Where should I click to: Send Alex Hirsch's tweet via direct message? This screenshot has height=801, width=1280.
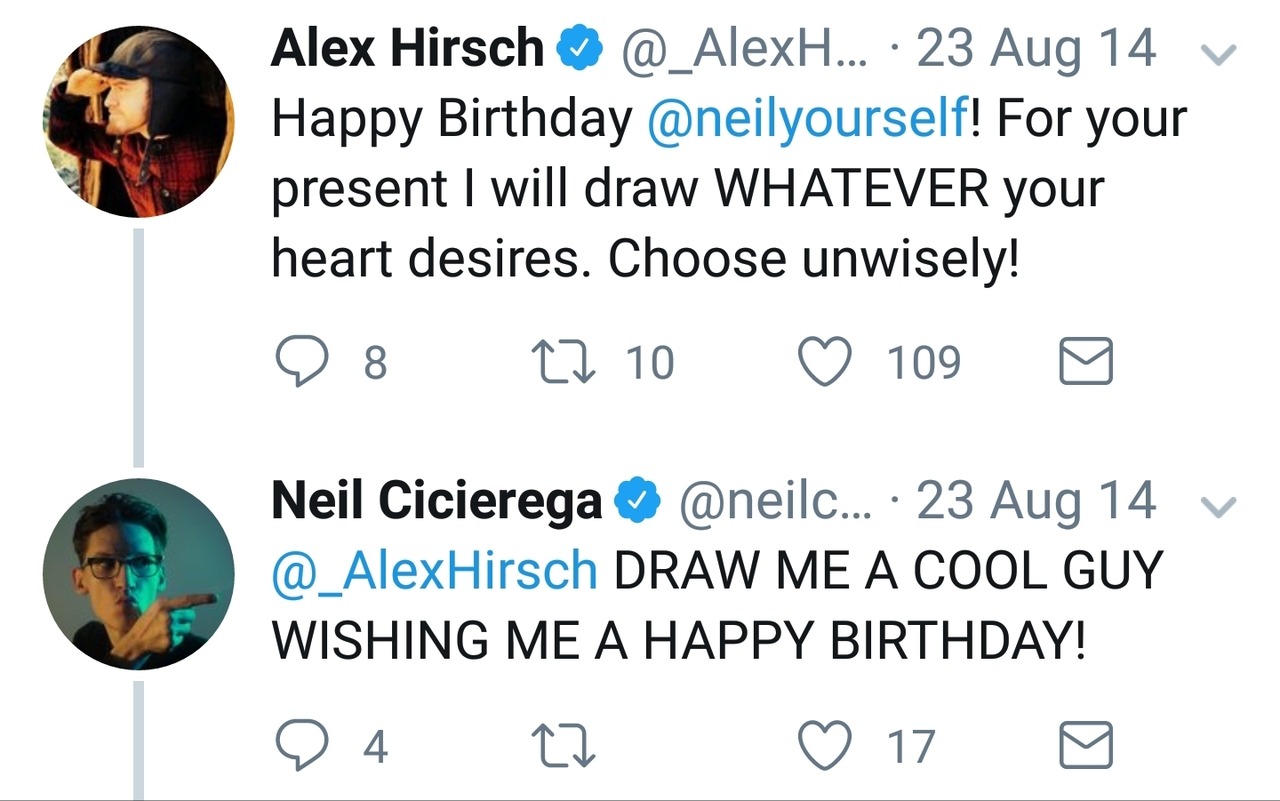(1085, 362)
